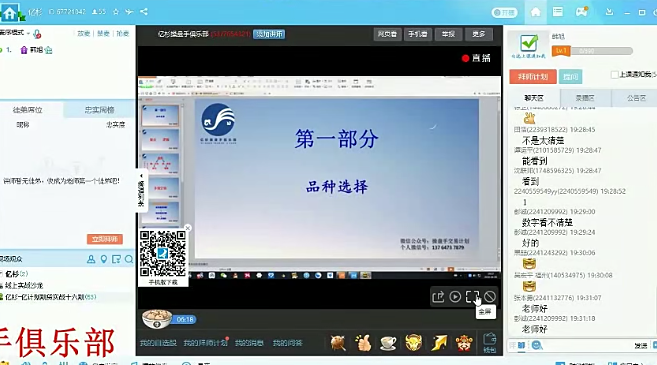Search audience with the magnifier icon

(129, 259)
